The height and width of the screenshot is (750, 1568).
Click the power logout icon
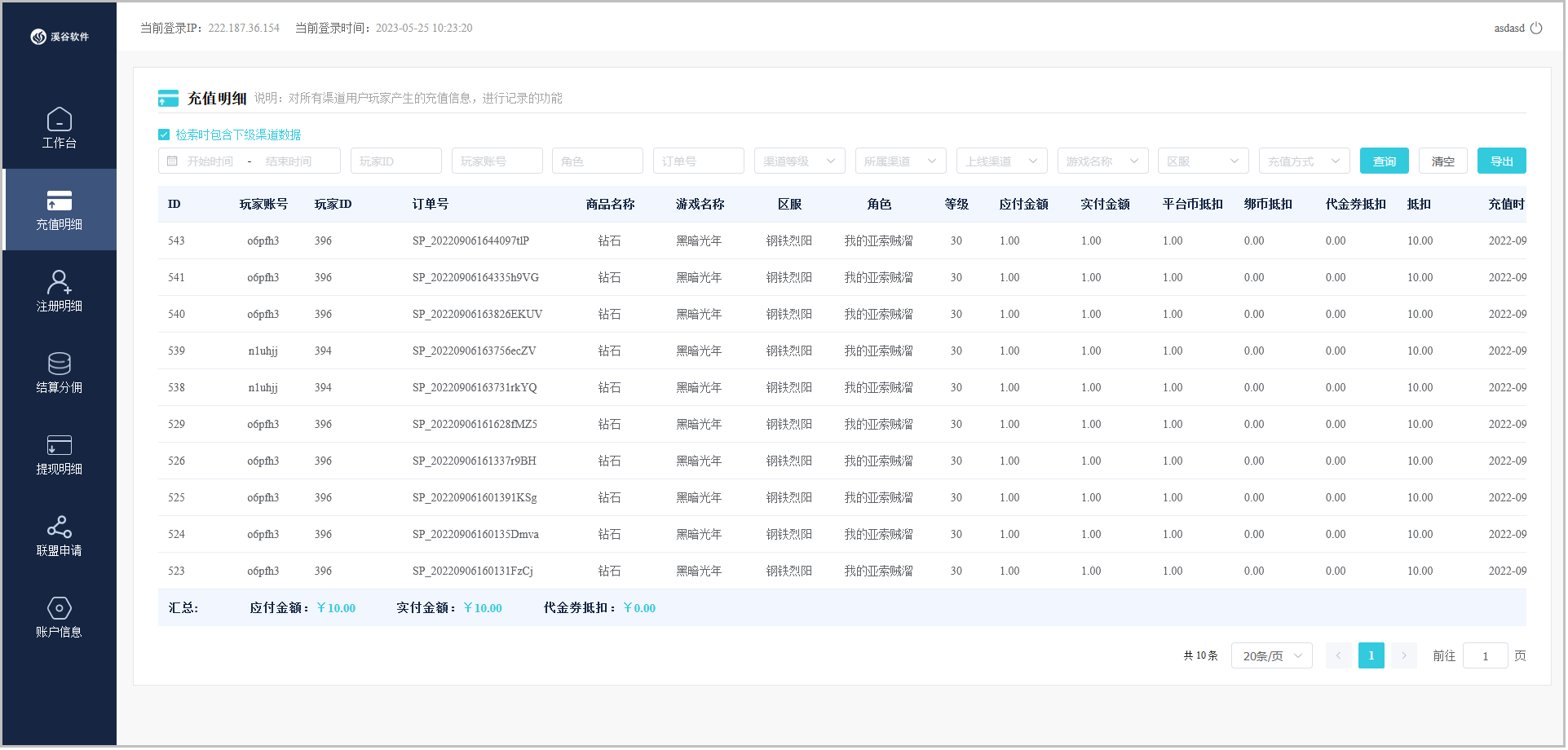(1536, 28)
